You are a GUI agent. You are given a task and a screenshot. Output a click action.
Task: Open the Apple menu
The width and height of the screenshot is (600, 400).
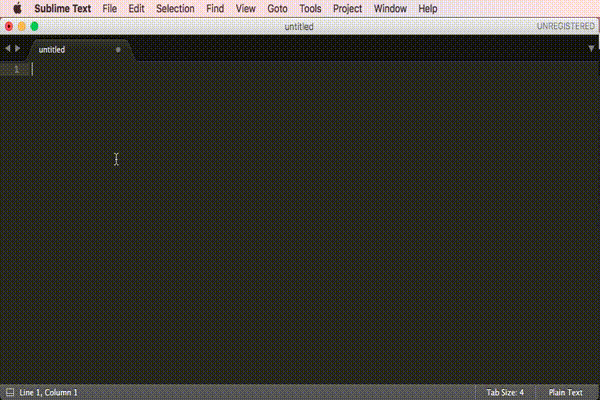click(18, 8)
